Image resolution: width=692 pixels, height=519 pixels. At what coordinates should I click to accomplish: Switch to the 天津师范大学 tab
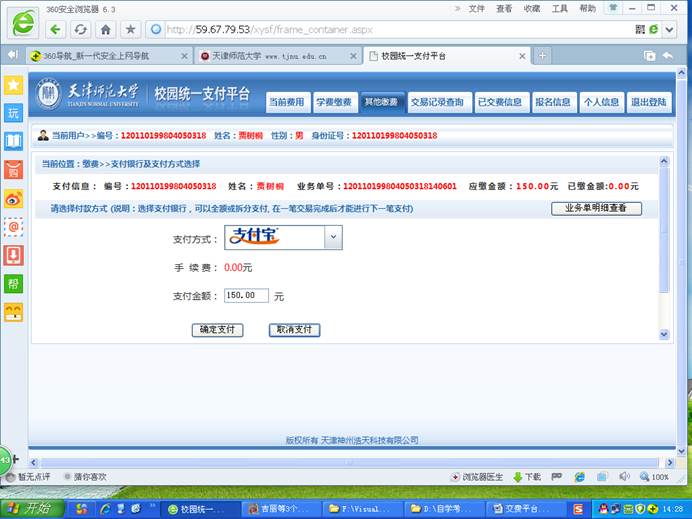click(x=278, y=56)
